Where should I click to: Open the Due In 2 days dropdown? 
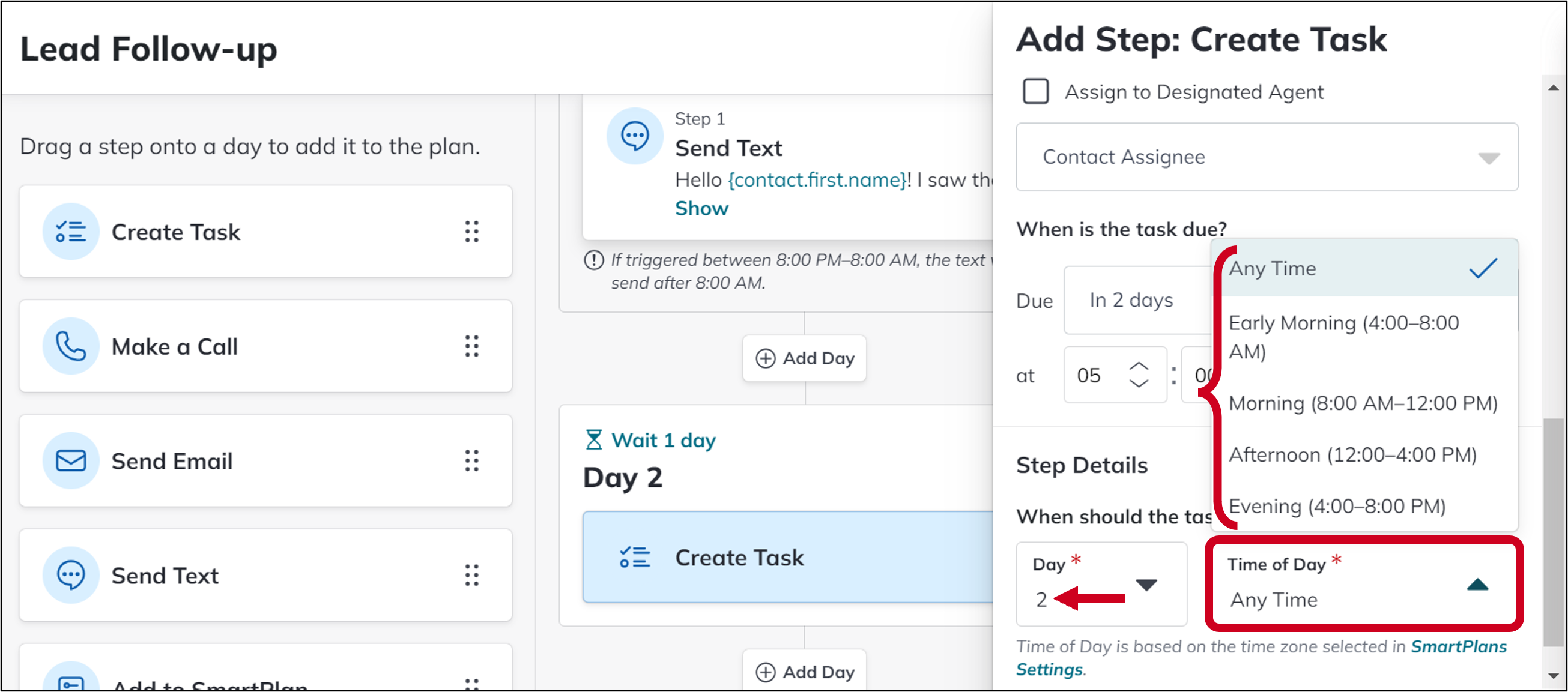coord(1137,299)
